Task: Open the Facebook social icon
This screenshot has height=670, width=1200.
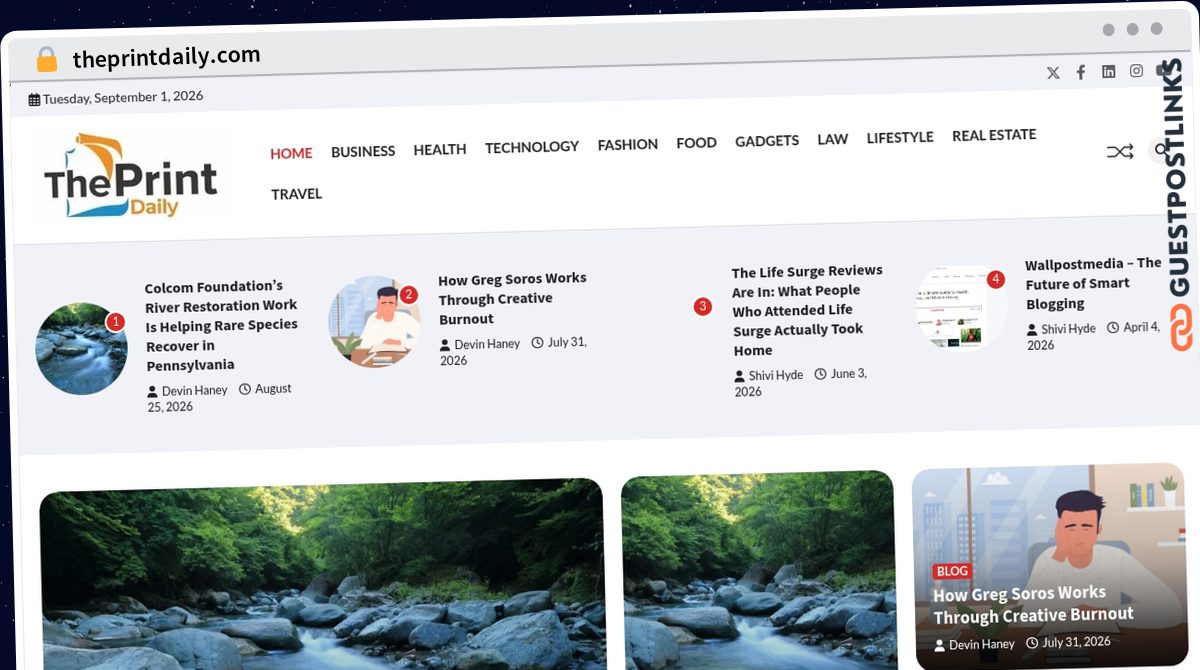Action: [x=1081, y=72]
